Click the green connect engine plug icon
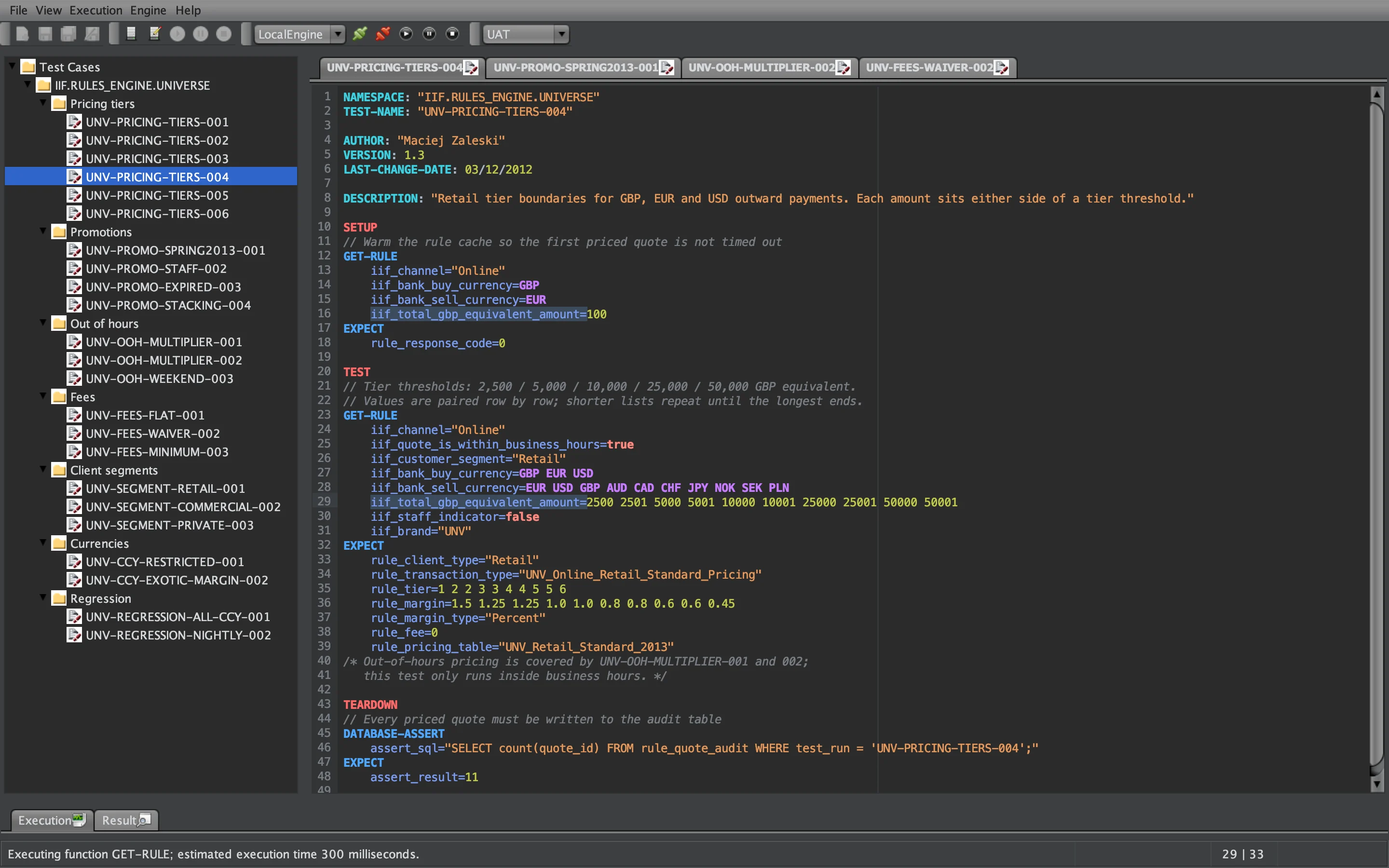Viewport: 1389px width, 868px height. pos(360,34)
